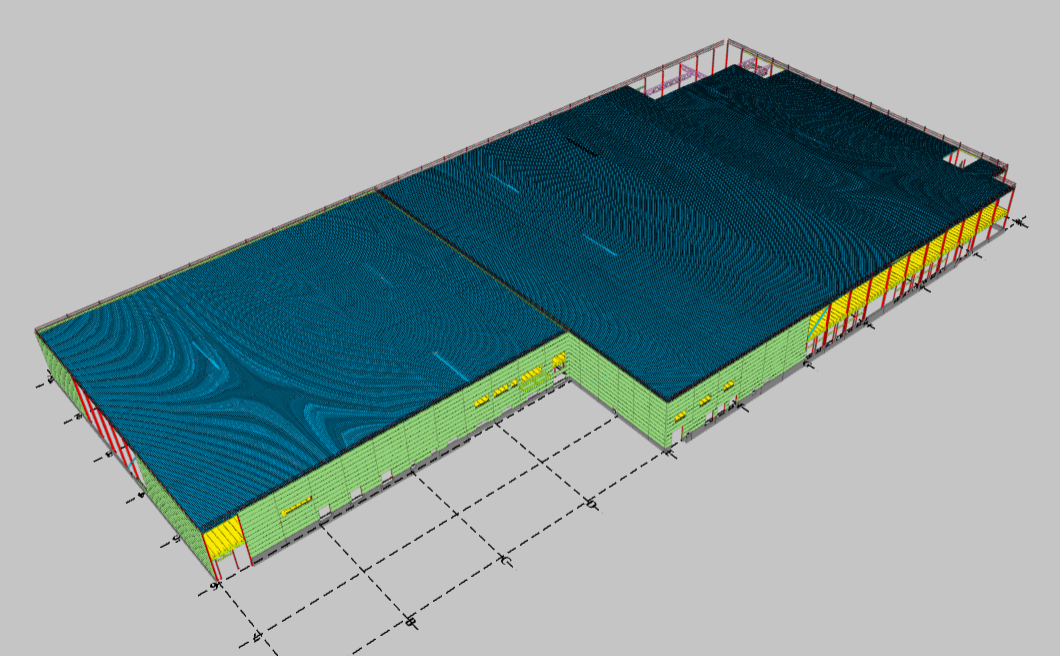The image size is (1060, 656).
Task: Select the roof step line between roof sections
Action: tap(470, 263)
